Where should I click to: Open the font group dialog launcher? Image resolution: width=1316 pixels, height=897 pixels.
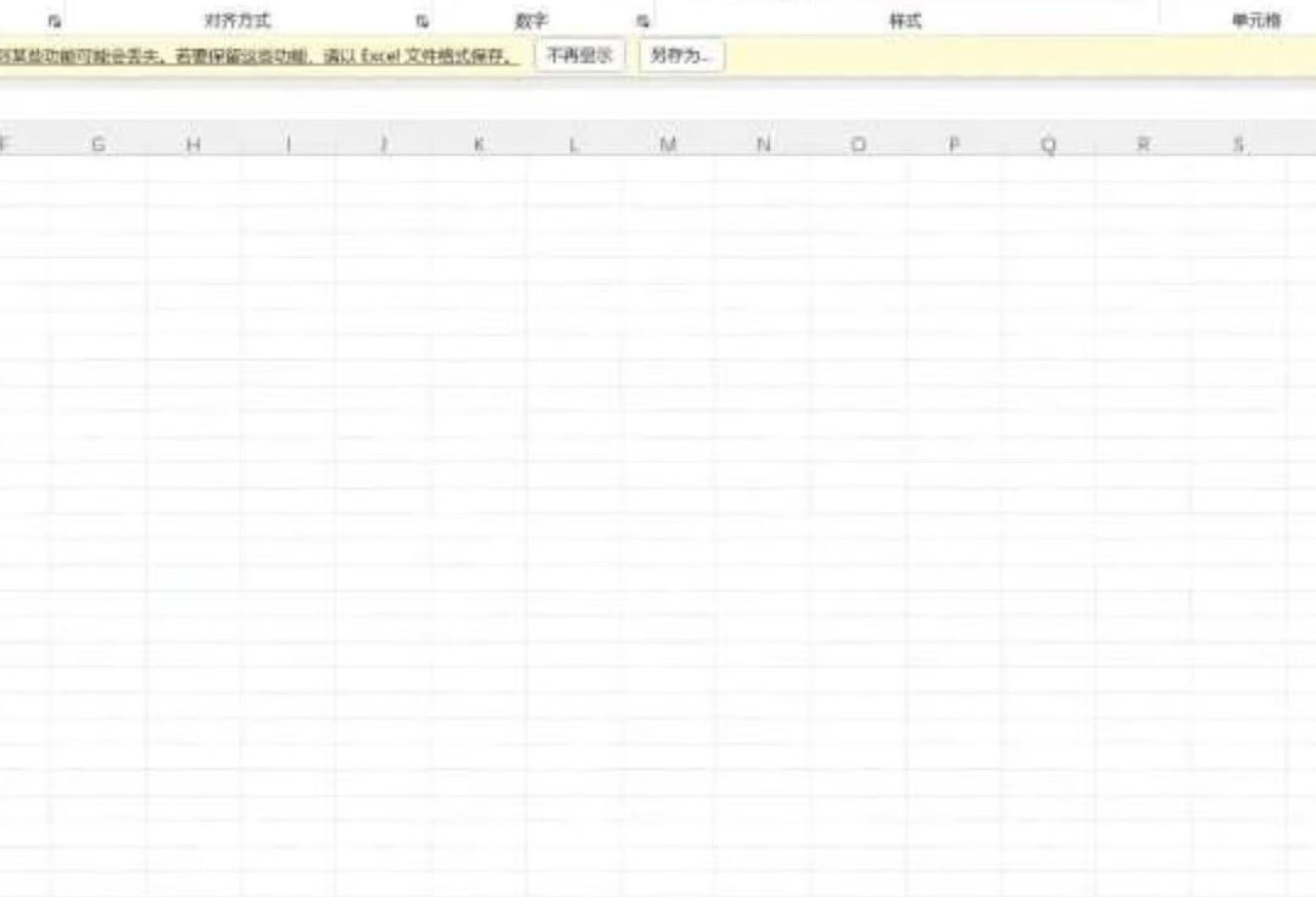click(x=55, y=21)
